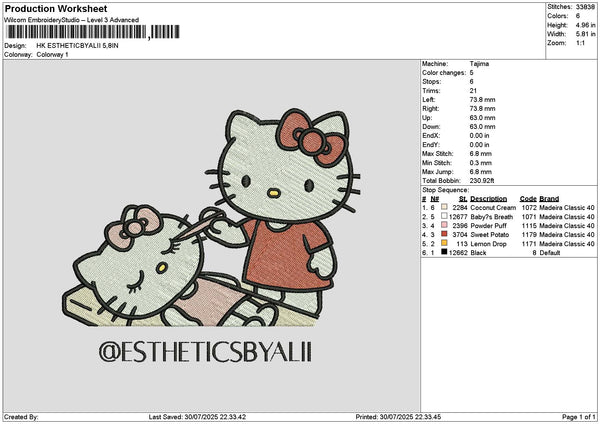Select design name HK ESTHETICSBYALII 5,8IN

click(x=77, y=46)
